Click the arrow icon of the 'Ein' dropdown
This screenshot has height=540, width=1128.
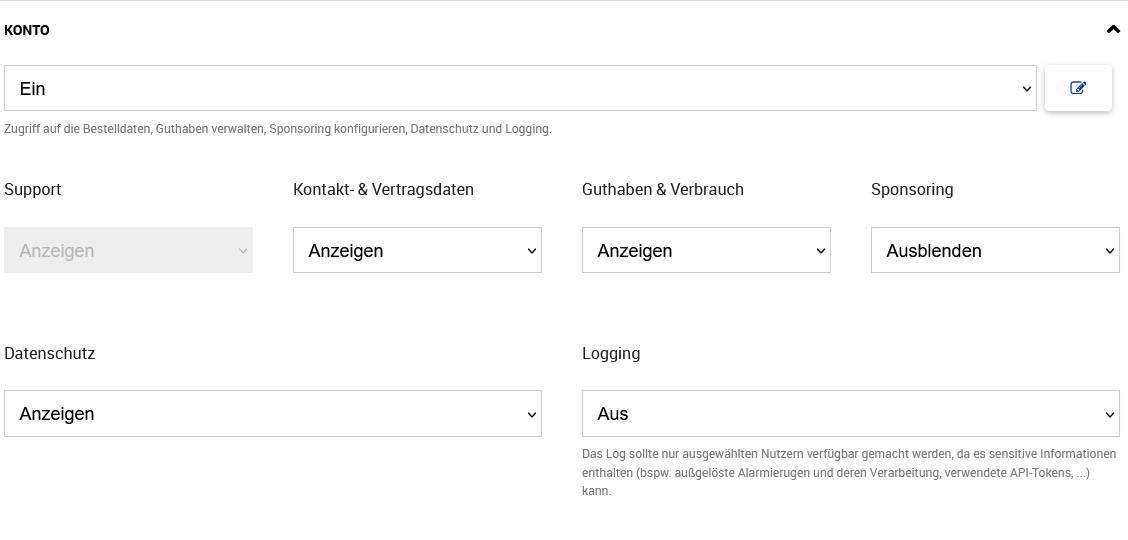[x=1027, y=89]
